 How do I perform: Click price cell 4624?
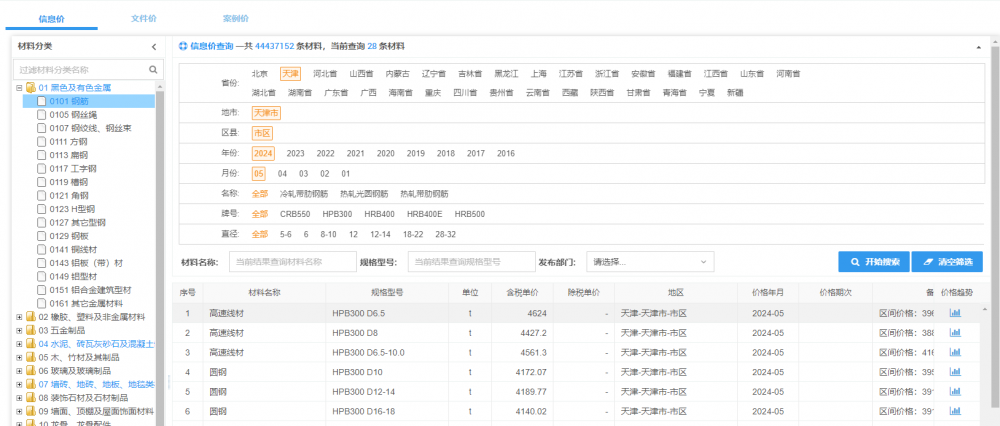[538, 313]
